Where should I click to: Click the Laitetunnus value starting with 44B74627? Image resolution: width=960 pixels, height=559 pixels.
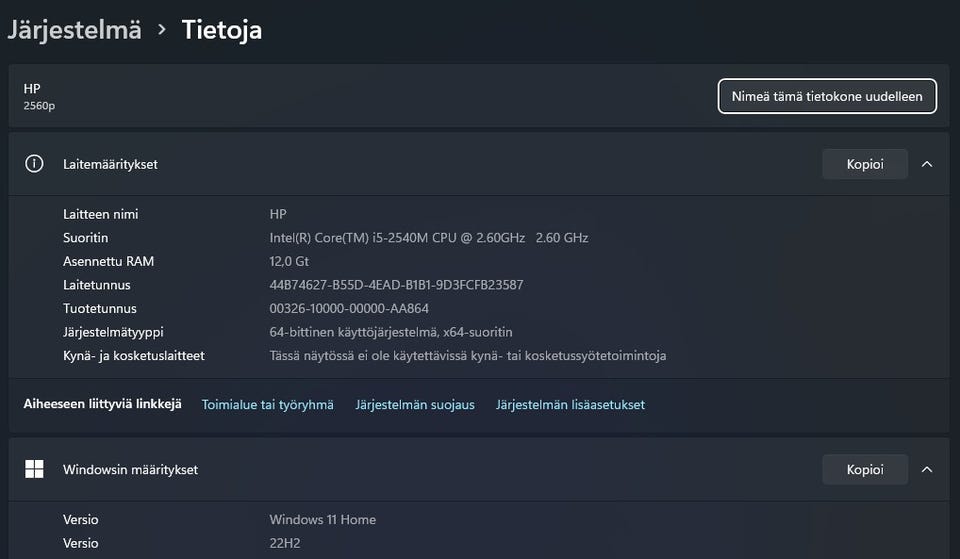click(x=396, y=285)
